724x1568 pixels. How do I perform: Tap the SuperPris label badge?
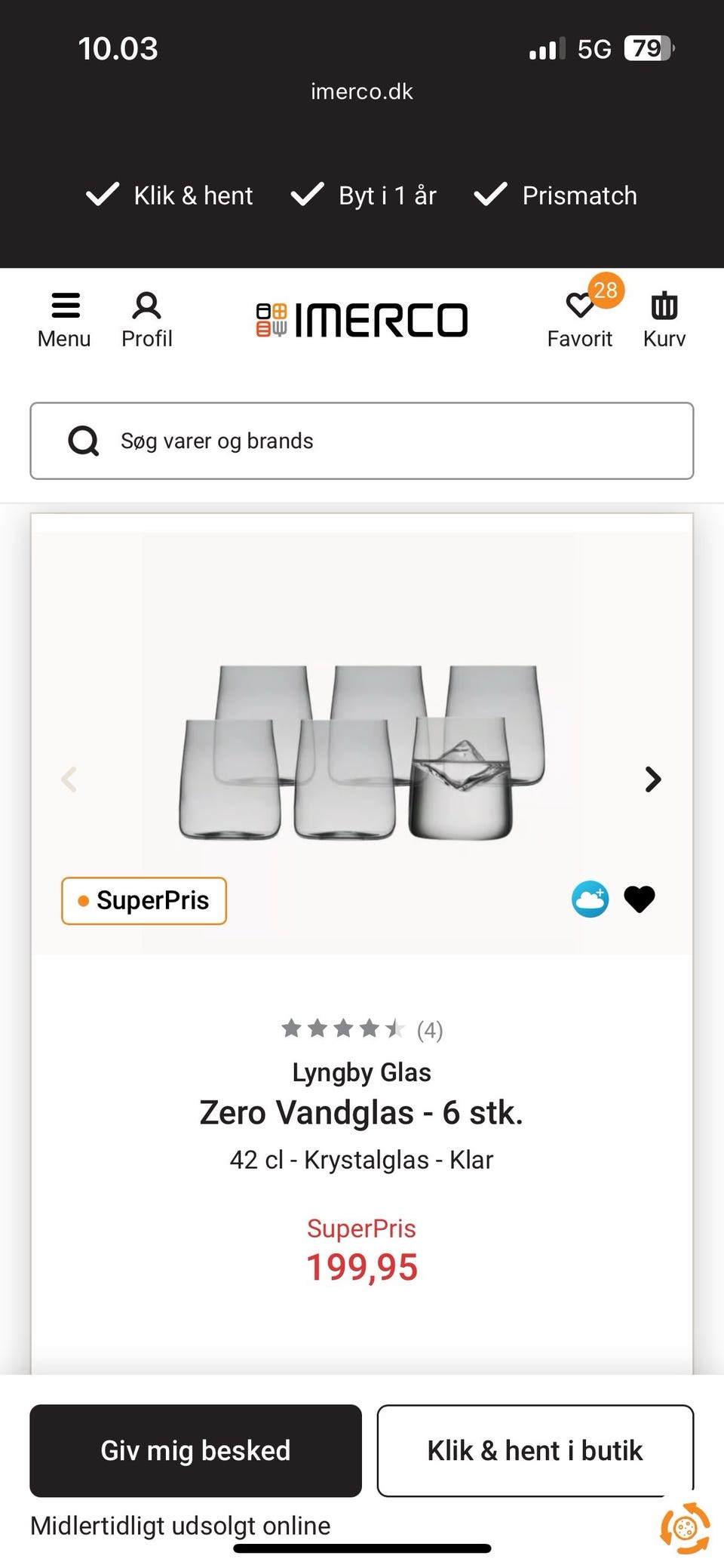pos(144,900)
